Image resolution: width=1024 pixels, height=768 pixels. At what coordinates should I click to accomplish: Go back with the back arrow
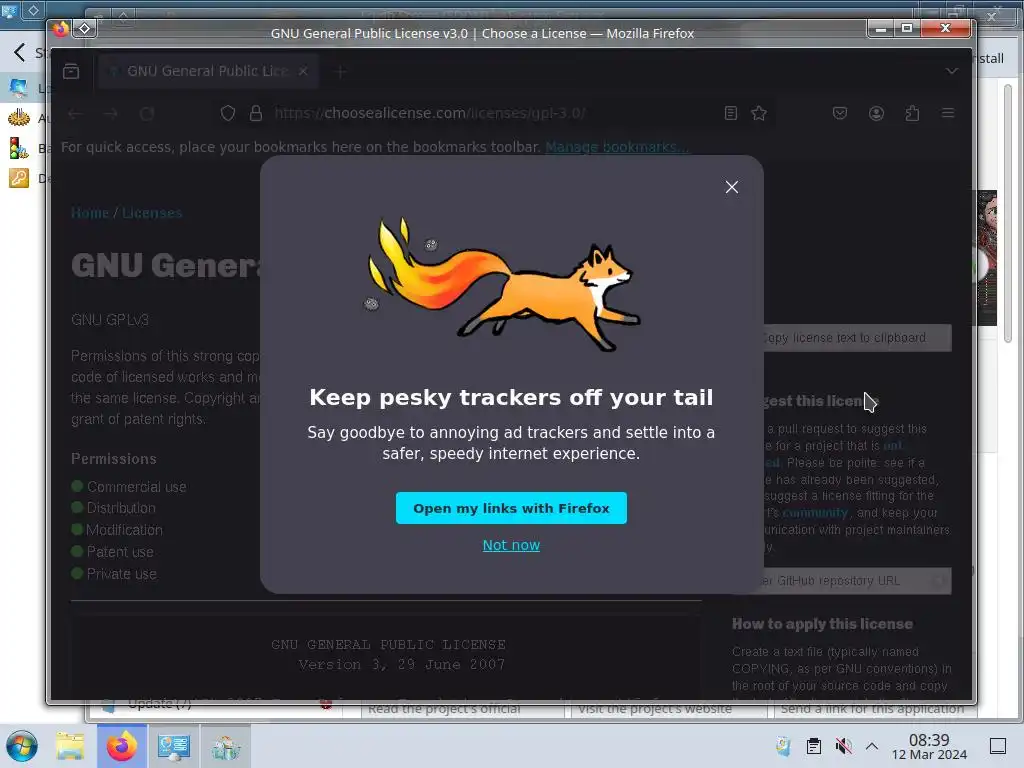point(75,114)
